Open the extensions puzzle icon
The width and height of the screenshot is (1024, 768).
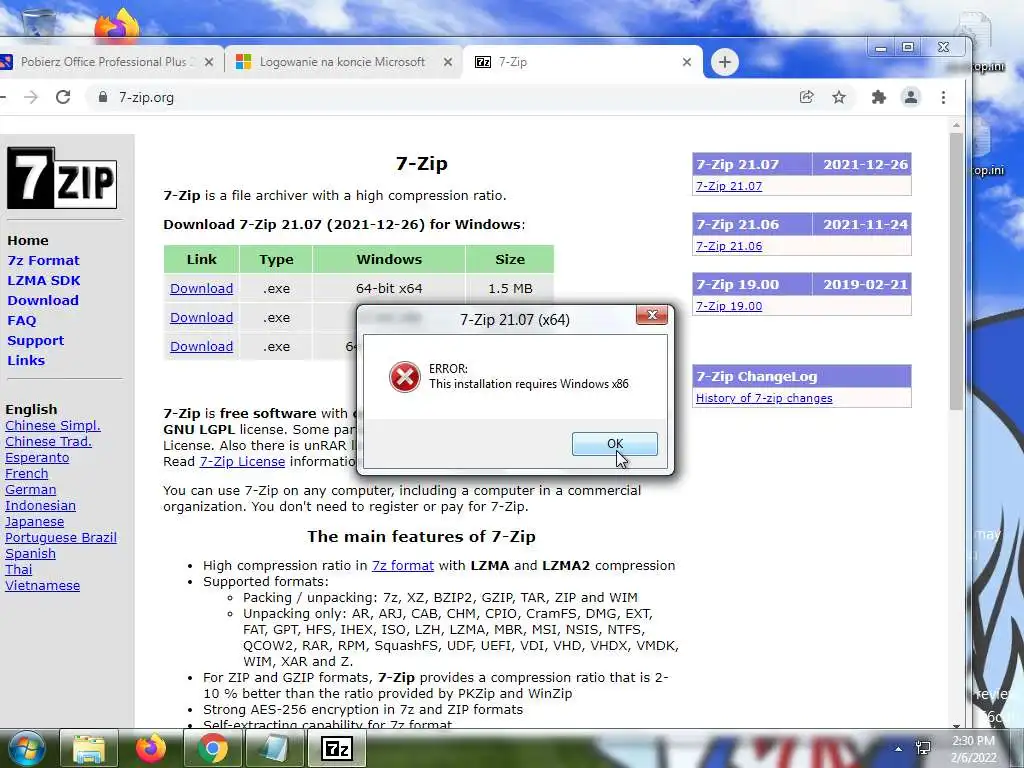tap(878, 97)
